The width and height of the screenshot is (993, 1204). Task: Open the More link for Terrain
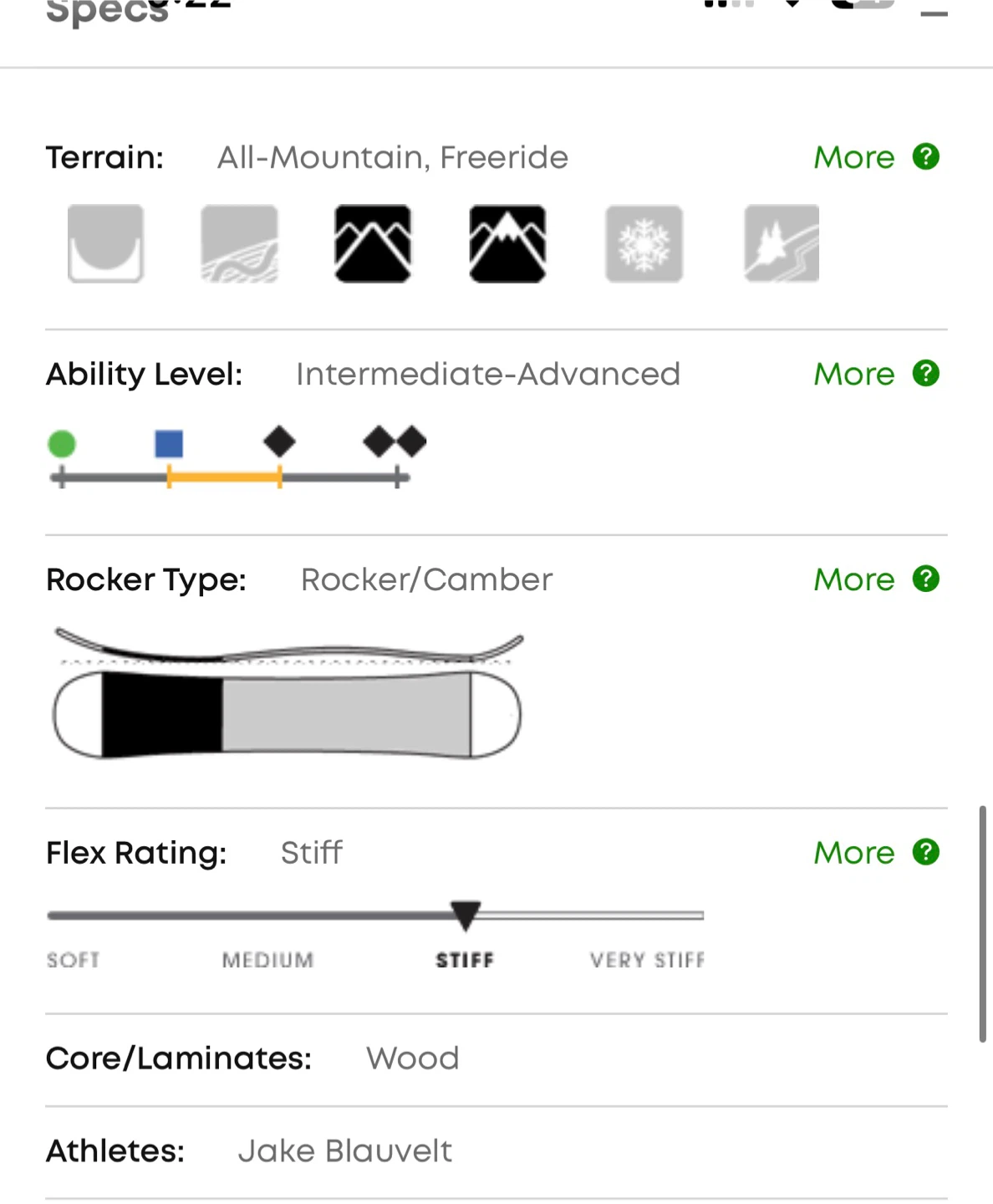pos(853,157)
